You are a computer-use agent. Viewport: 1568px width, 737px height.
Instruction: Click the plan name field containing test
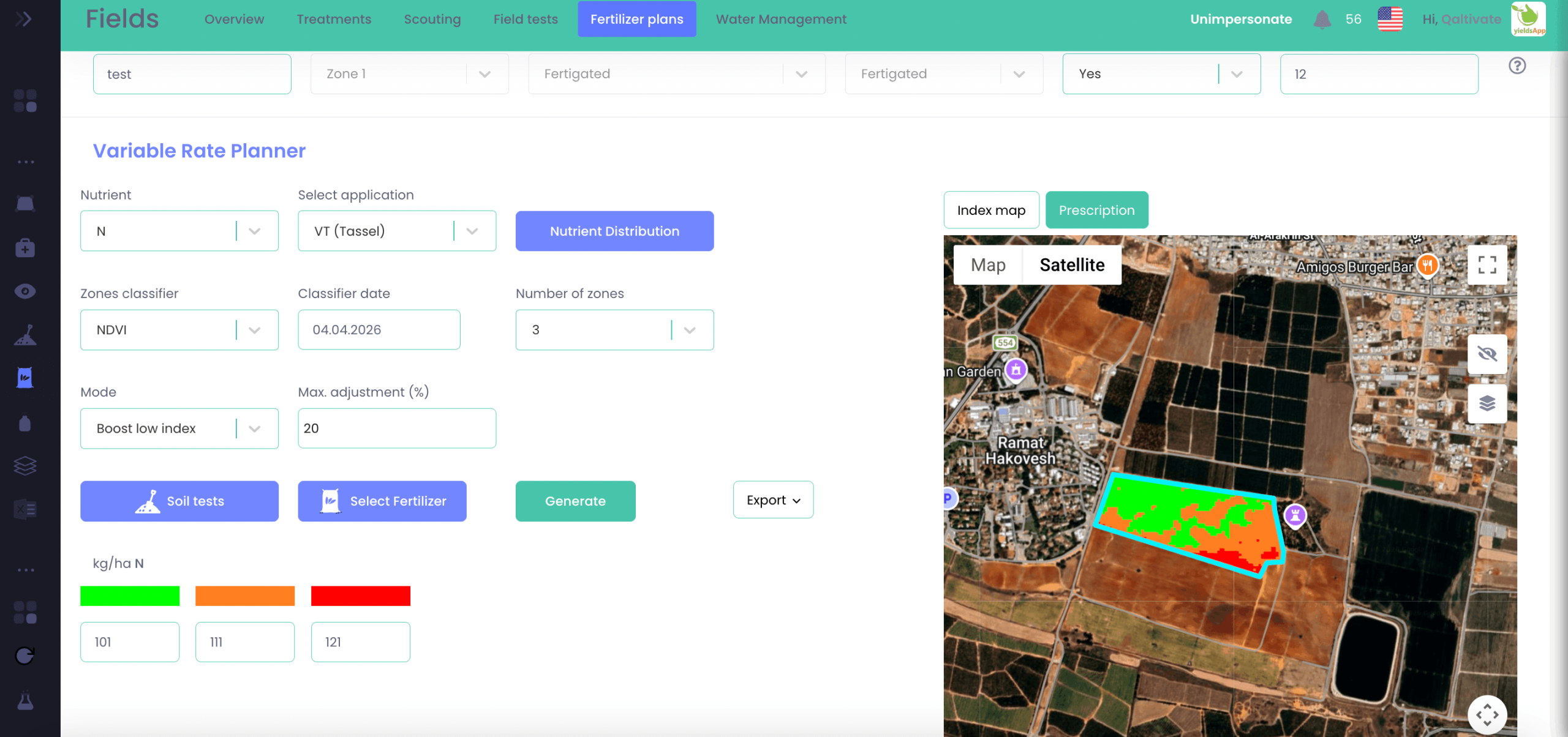click(x=192, y=74)
